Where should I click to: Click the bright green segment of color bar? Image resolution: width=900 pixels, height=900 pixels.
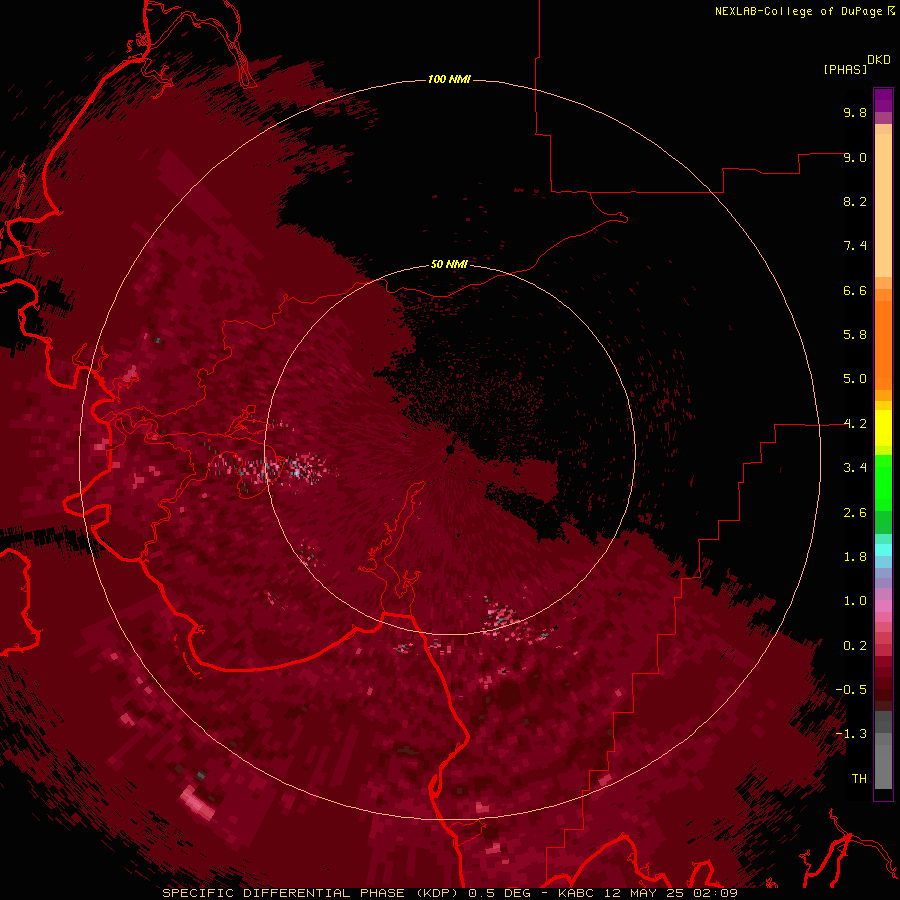click(883, 483)
